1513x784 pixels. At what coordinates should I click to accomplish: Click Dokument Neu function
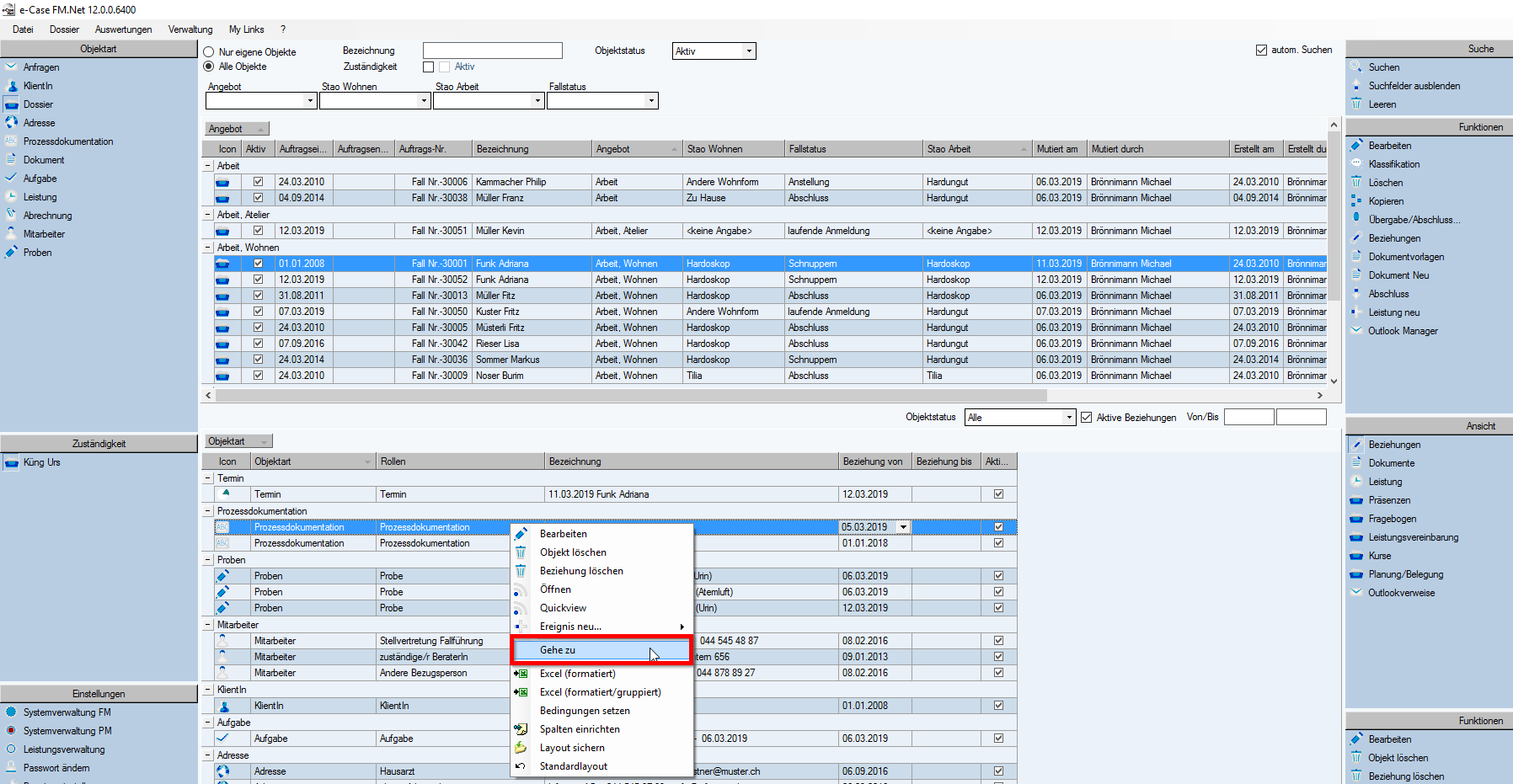1398,275
